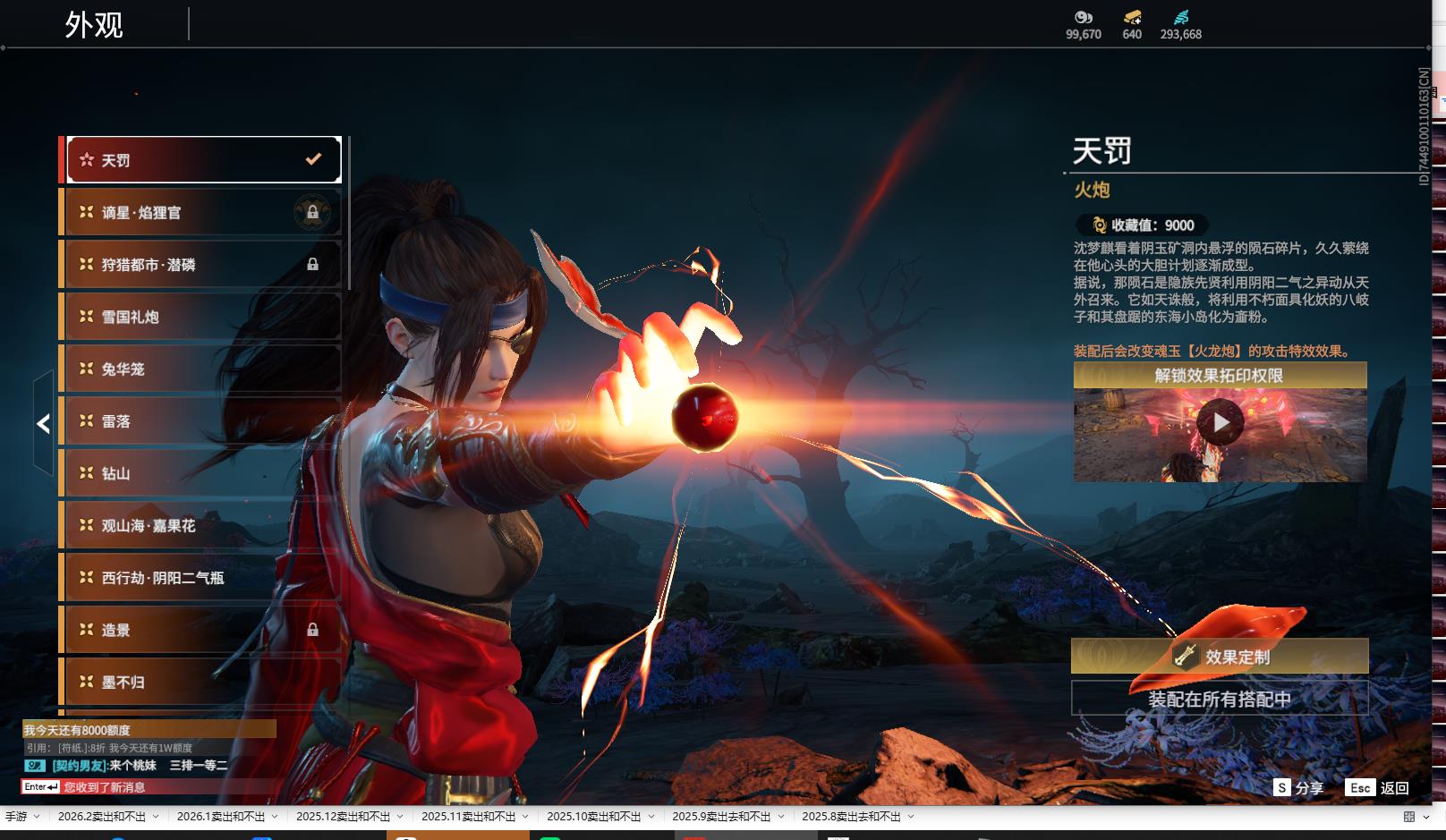Collapse the left skin list panel arrow

coord(43,424)
